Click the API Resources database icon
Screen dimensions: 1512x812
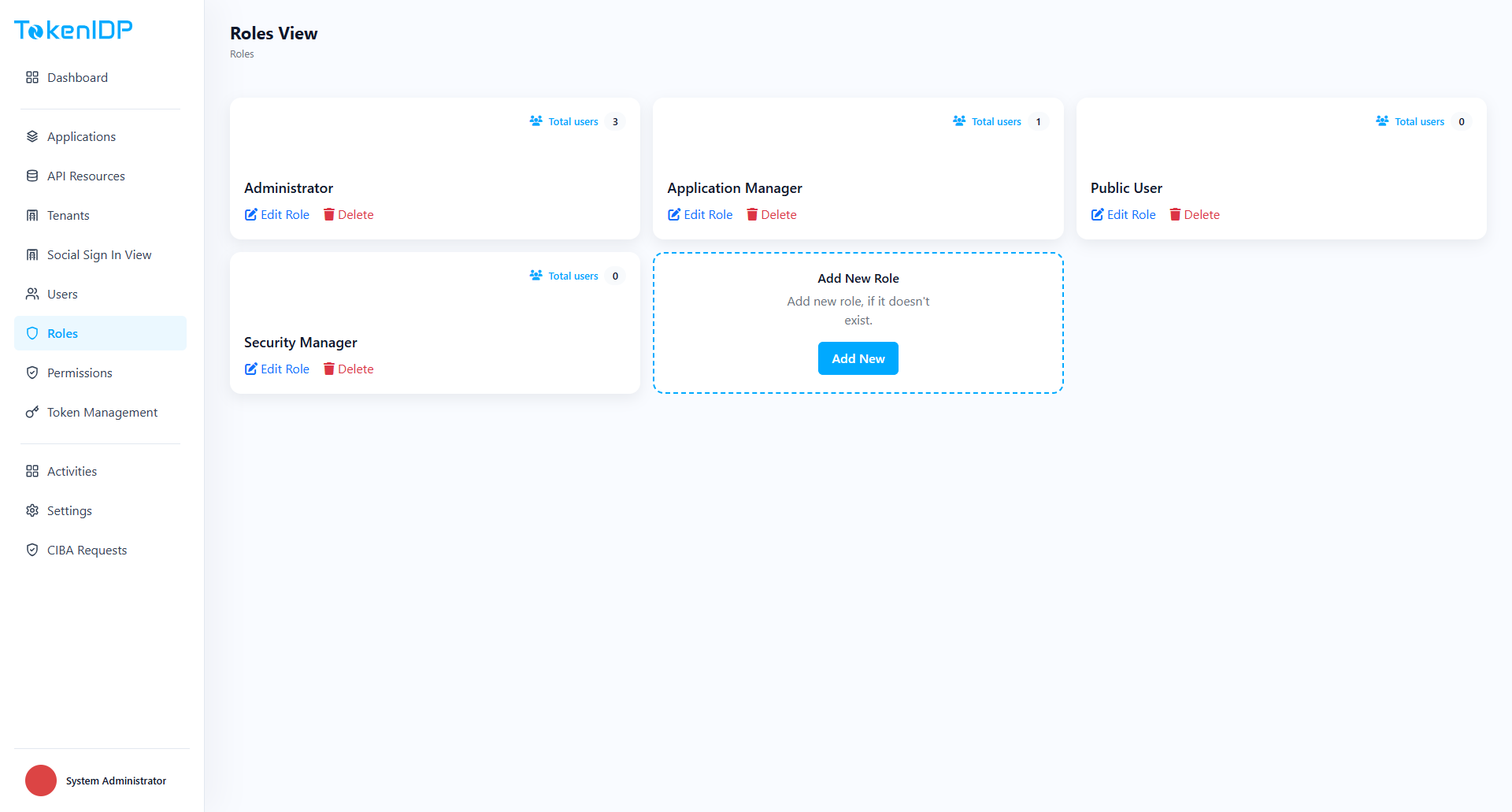pyautogui.click(x=32, y=176)
